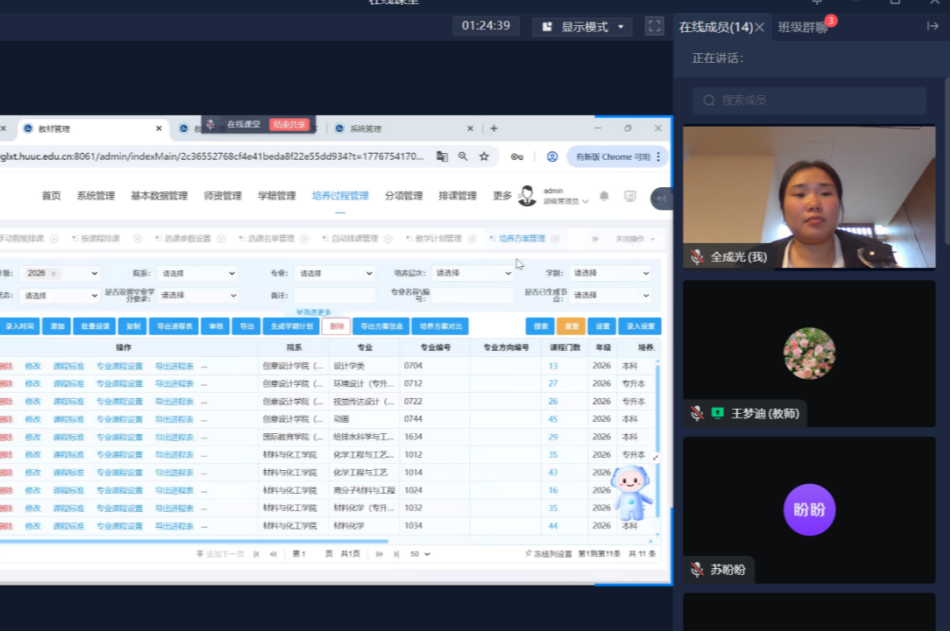Screen dimensions: 951x634
Task: Click the Chrome profile avatar icon
Action: [x=552, y=157]
